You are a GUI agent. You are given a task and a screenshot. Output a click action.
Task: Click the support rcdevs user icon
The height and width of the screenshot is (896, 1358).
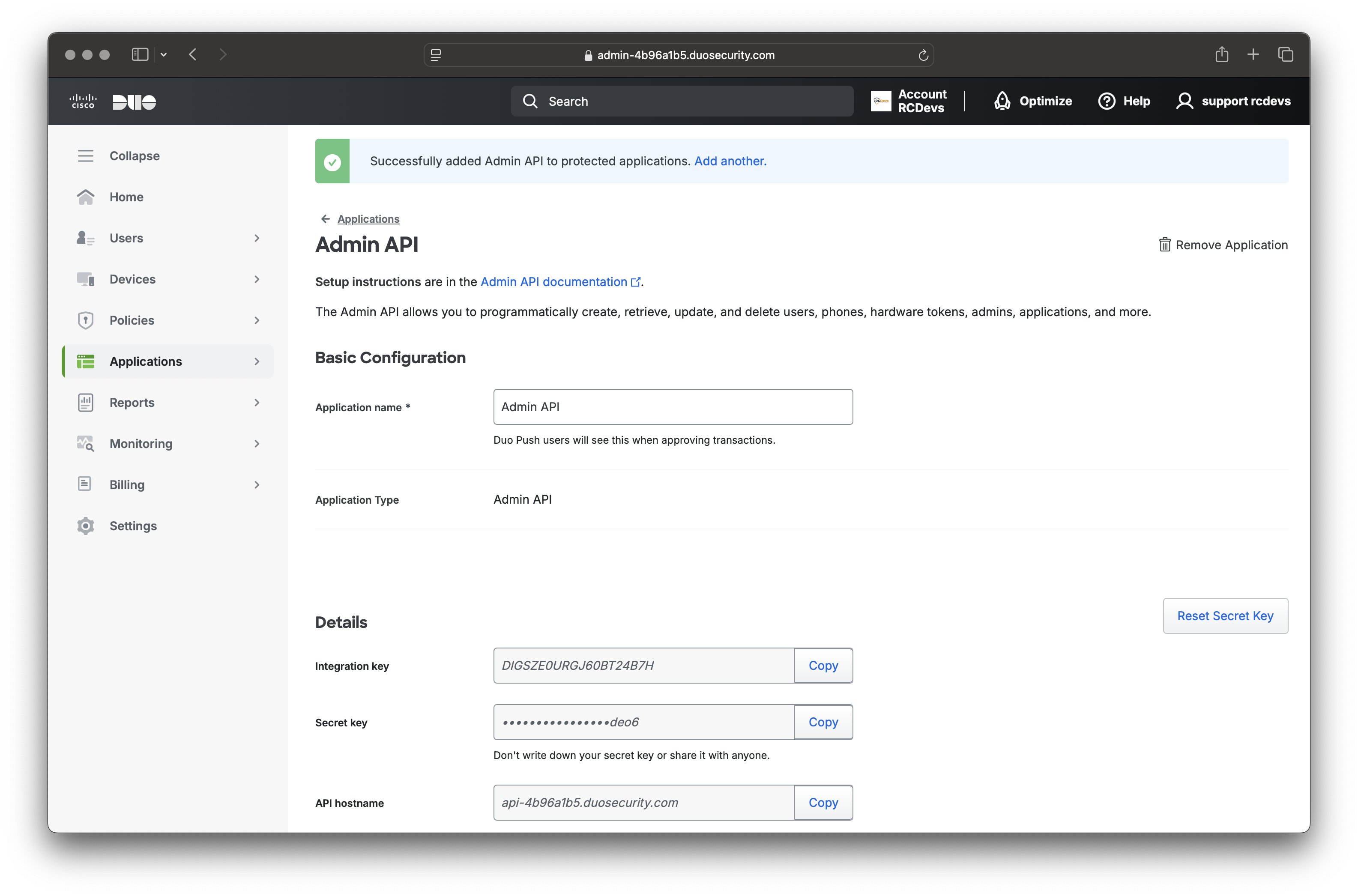tap(1184, 101)
